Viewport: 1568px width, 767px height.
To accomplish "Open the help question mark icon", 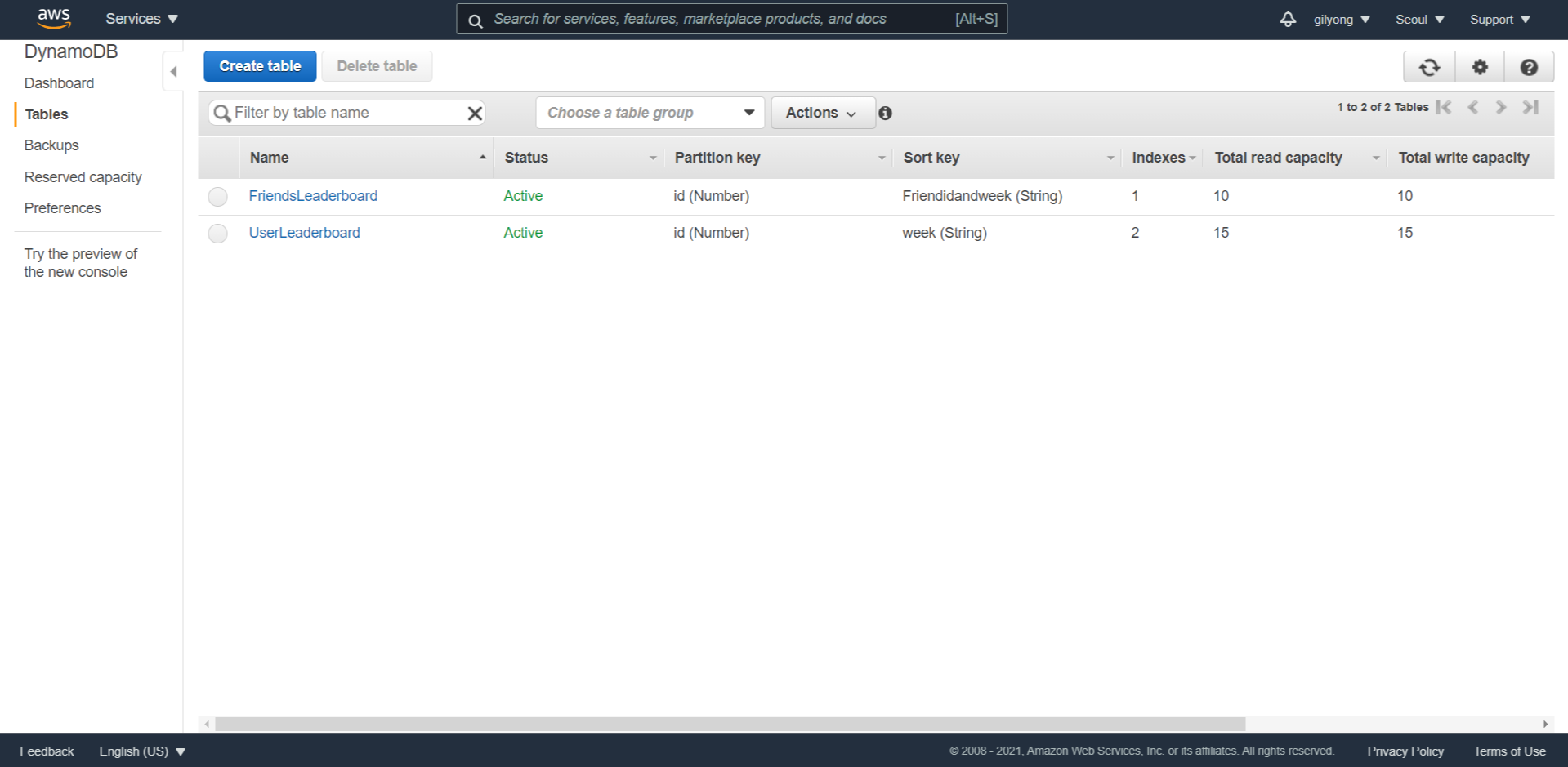I will [1529, 67].
